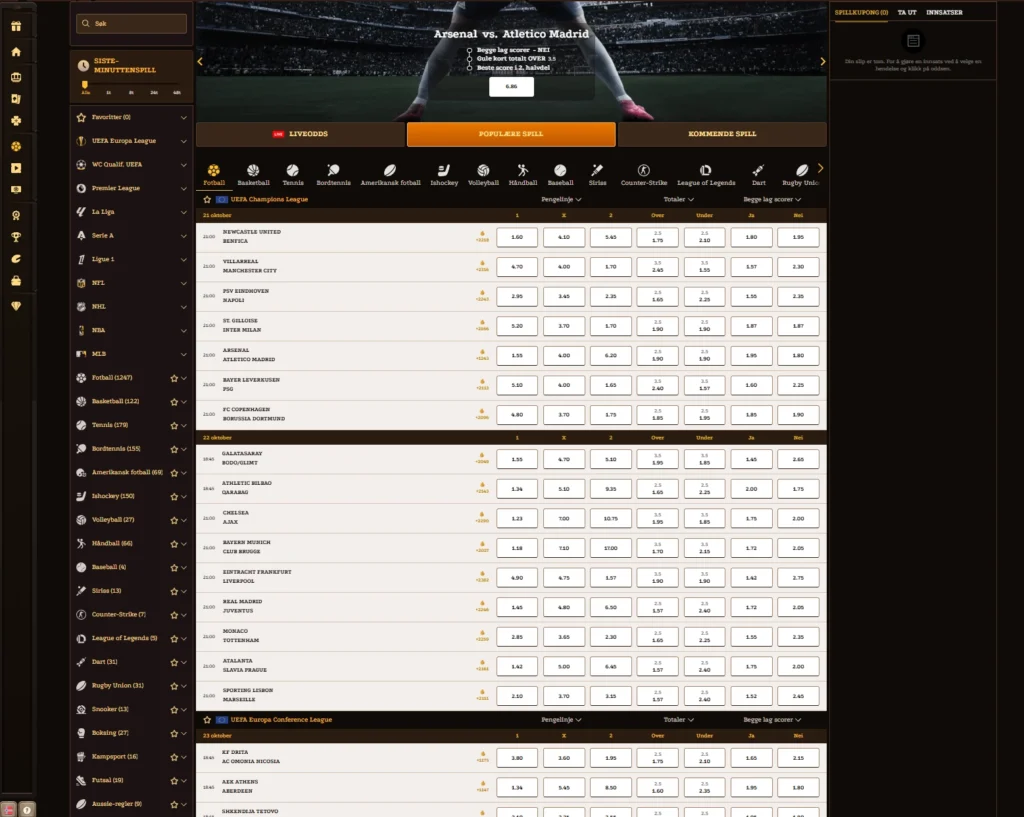Favorite UEFA Champions League with star

point(207,199)
